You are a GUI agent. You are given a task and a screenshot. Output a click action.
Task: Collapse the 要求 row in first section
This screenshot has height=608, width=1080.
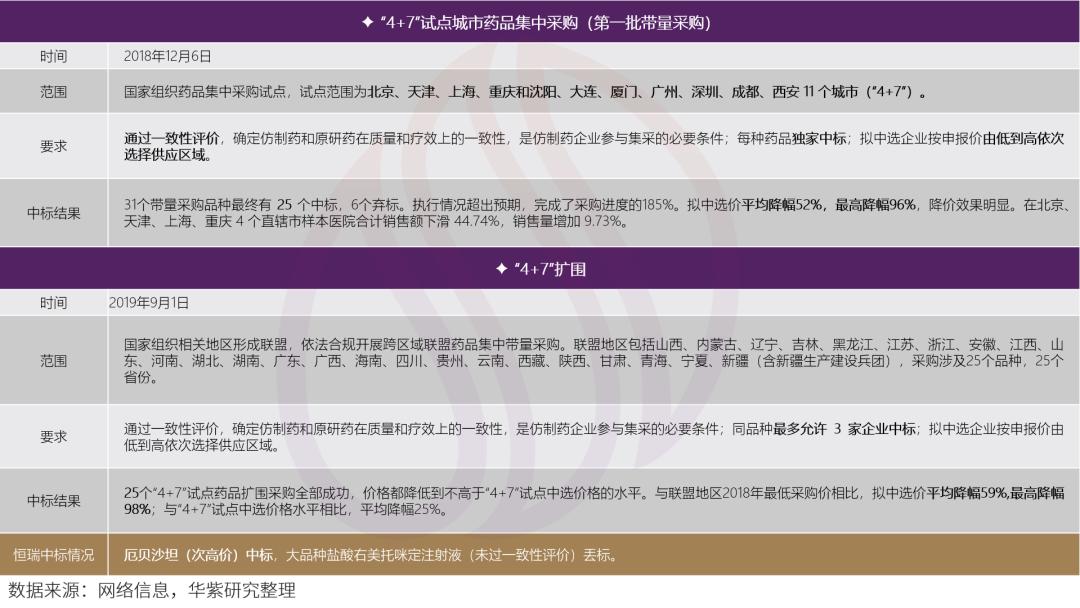pos(55,145)
